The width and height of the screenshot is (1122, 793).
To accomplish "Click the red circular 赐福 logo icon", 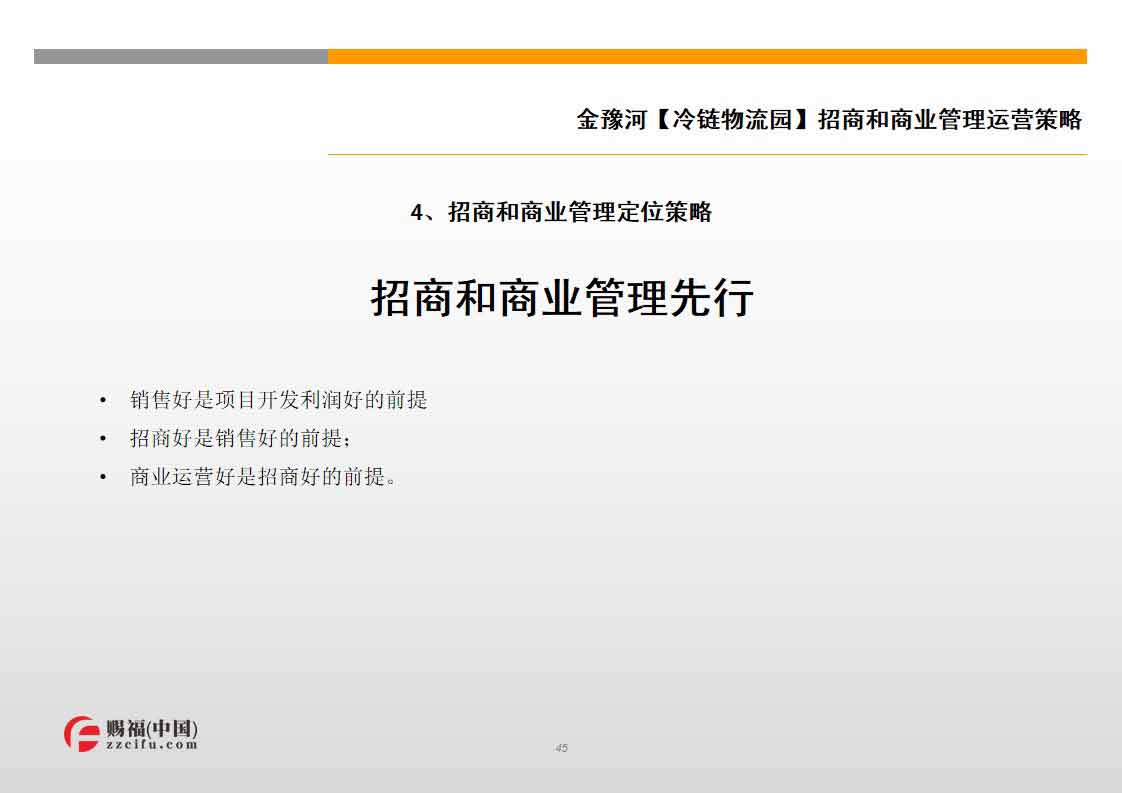I will tap(82, 734).
